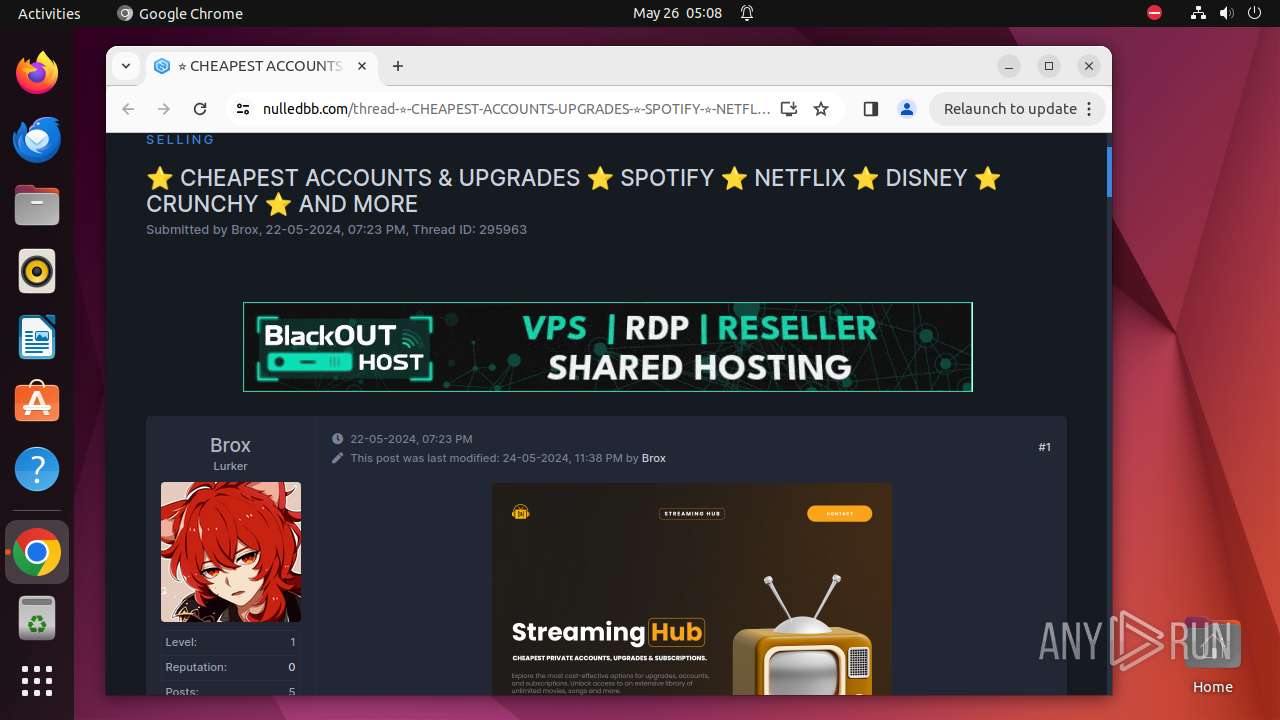The image size is (1280, 720).
Task: Open Firefox from the dock
Action: click(37, 73)
